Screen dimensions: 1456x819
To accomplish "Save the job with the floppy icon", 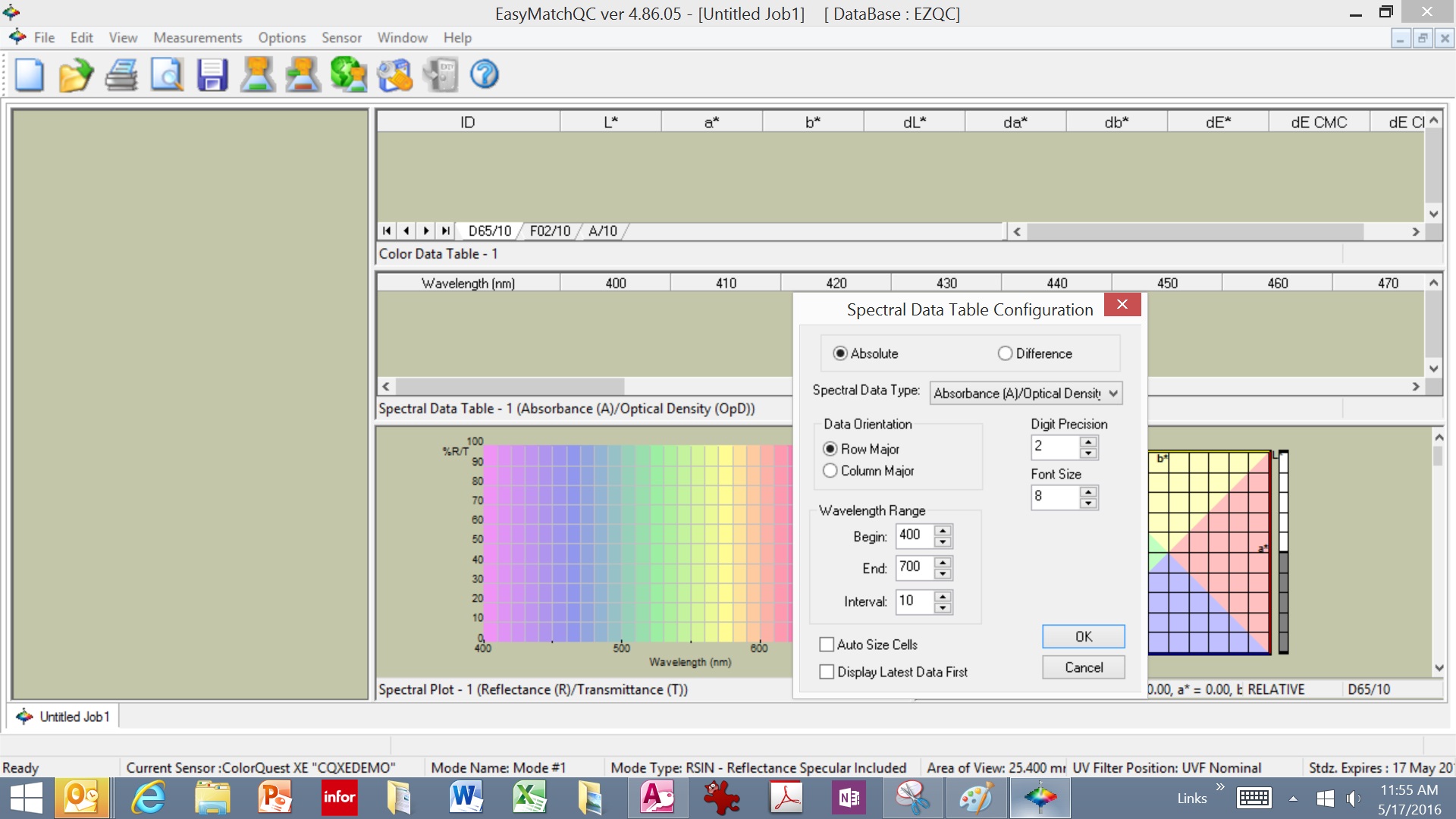I will pyautogui.click(x=212, y=74).
